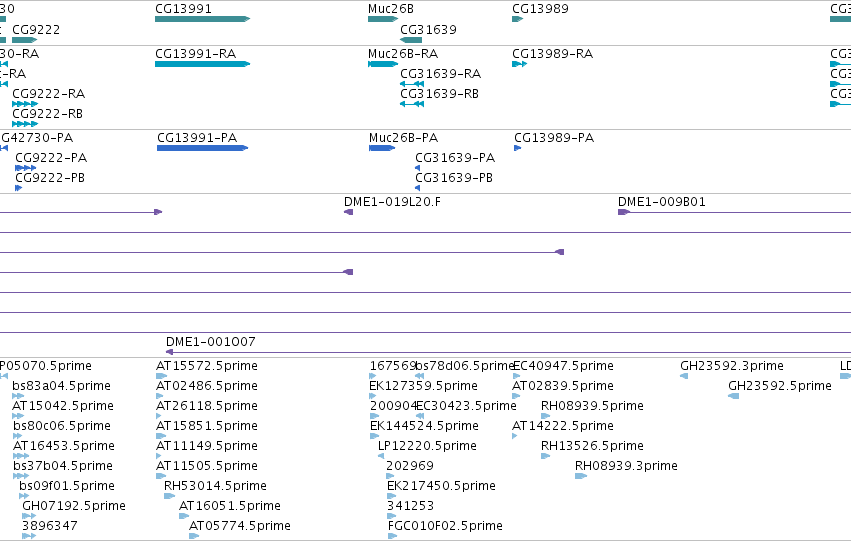Viewport: 851px width, 541px height.
Task: Click the CG13989 gene arrow
Action: pos(517,19)
